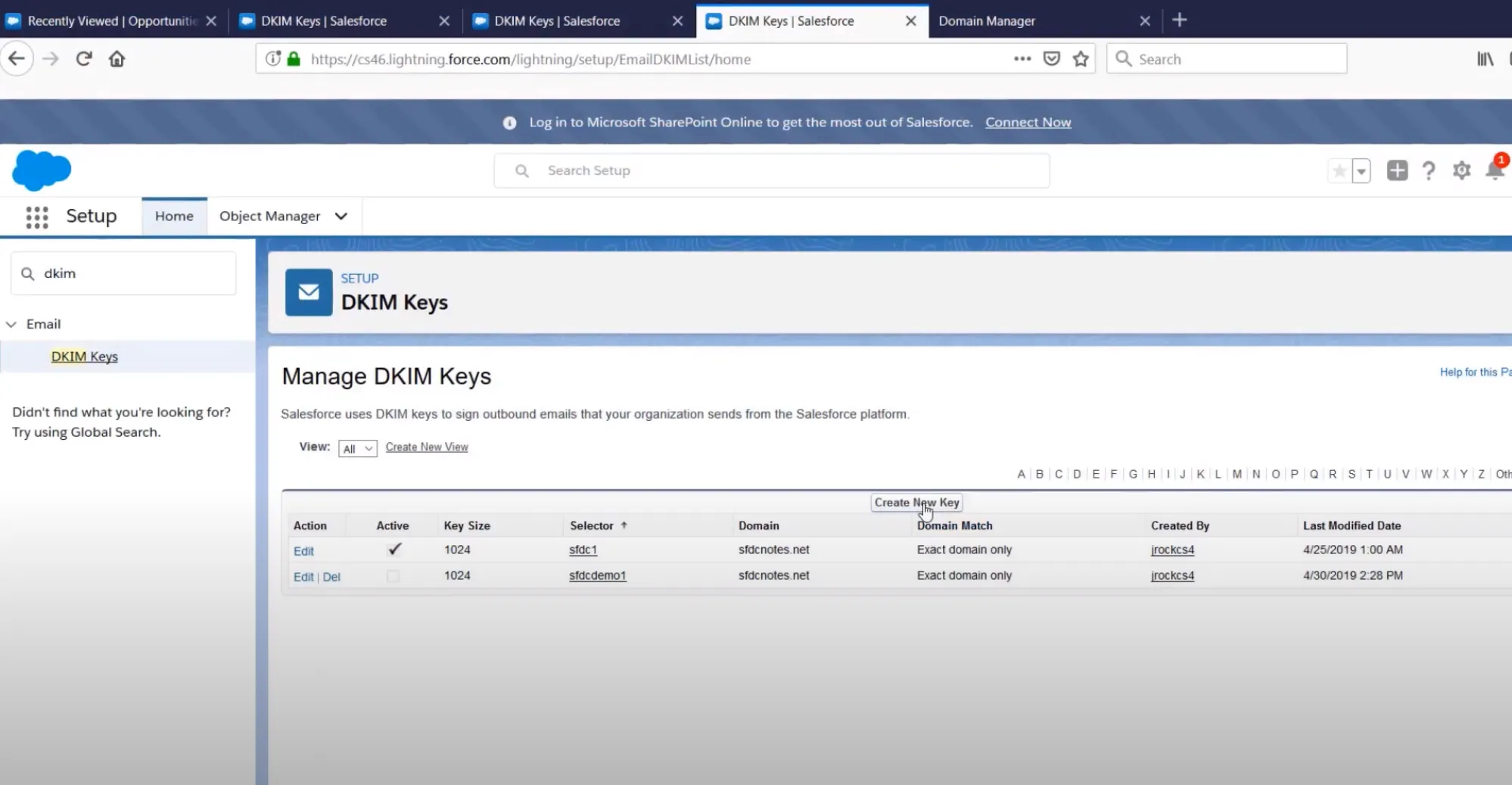This screenshot has width=1512, height=785.
Task: Sort by Key Size column header
Action: tap(467, 525)
